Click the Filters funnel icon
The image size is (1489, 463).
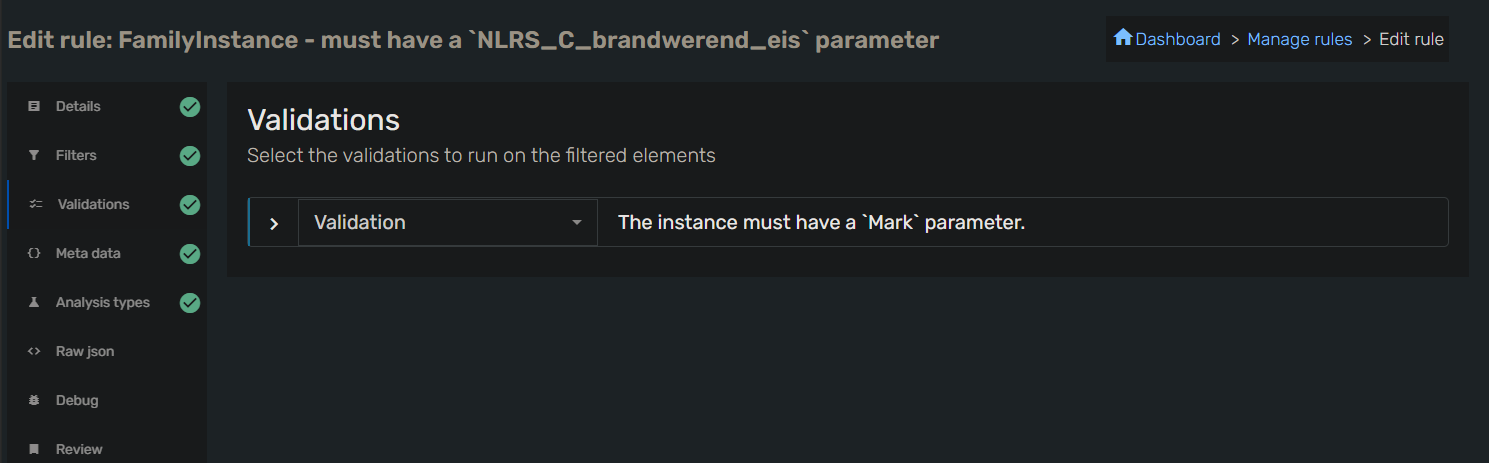34,156
